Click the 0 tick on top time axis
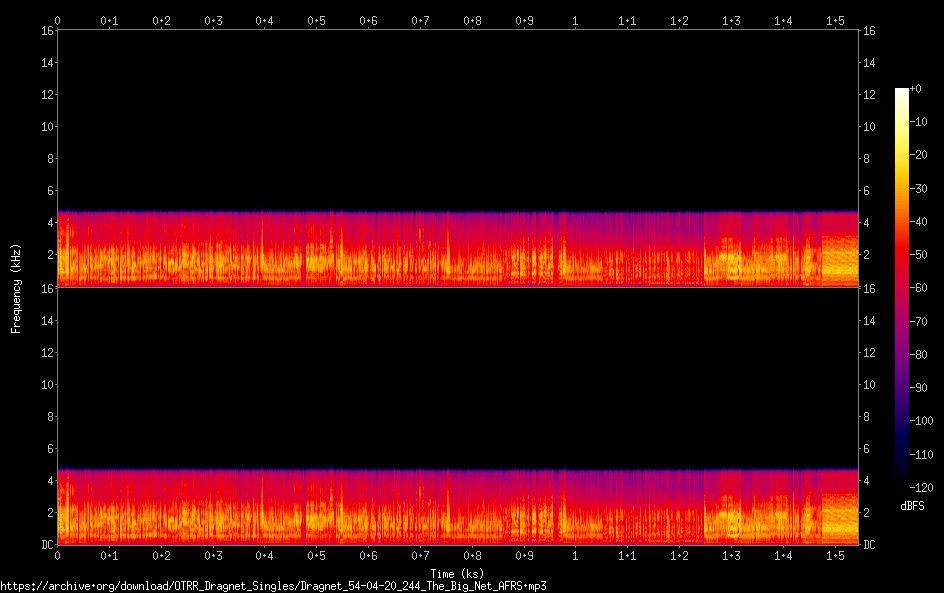This screenshot has width=944, height=593. coord(57,20)
